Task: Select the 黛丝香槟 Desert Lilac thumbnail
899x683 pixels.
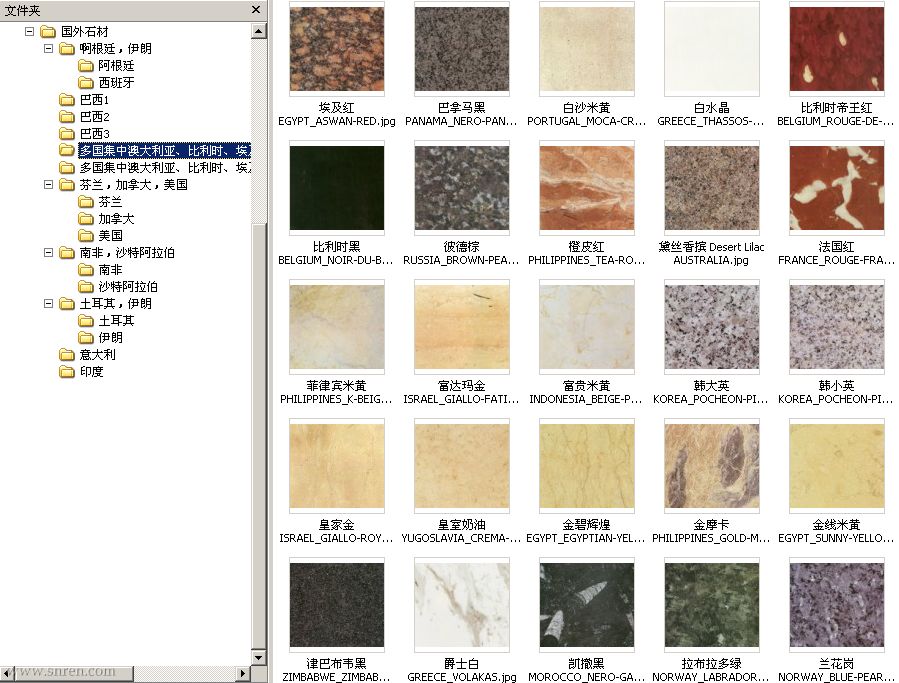Action: (712, 188)
